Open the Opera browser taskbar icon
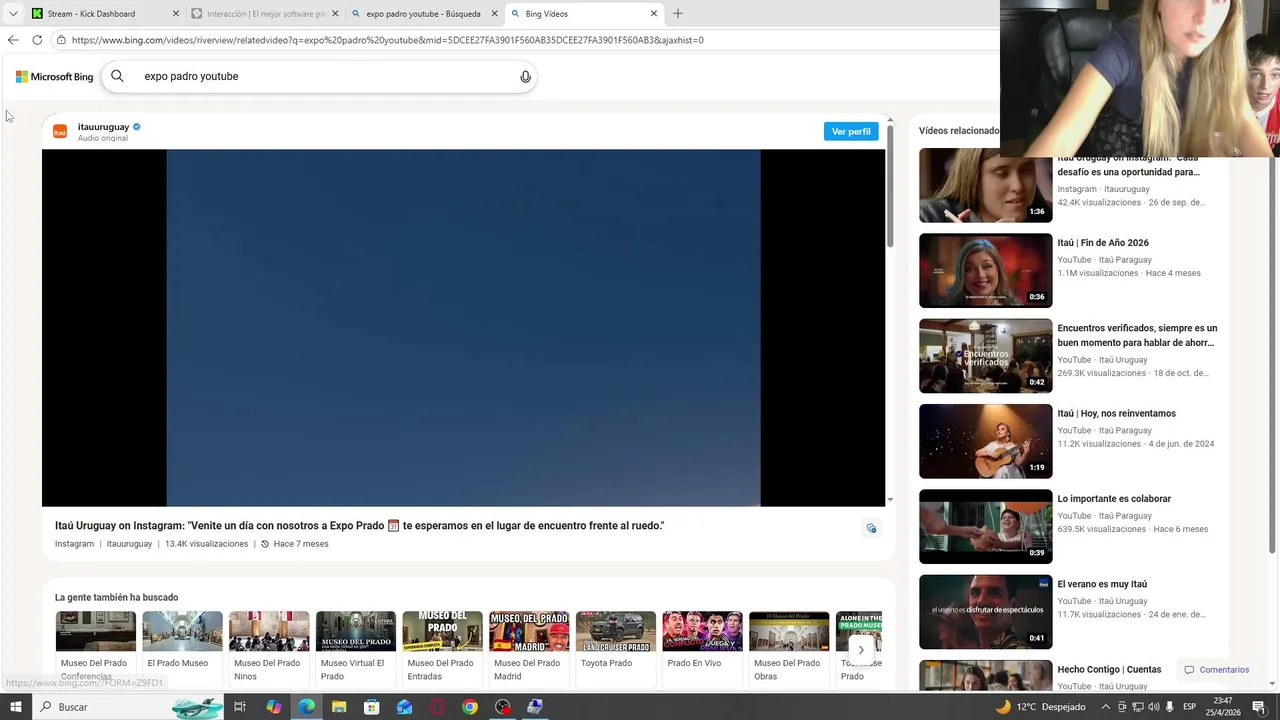Image resolution: width=1280 pixels, height=720 pixels. 437,707
